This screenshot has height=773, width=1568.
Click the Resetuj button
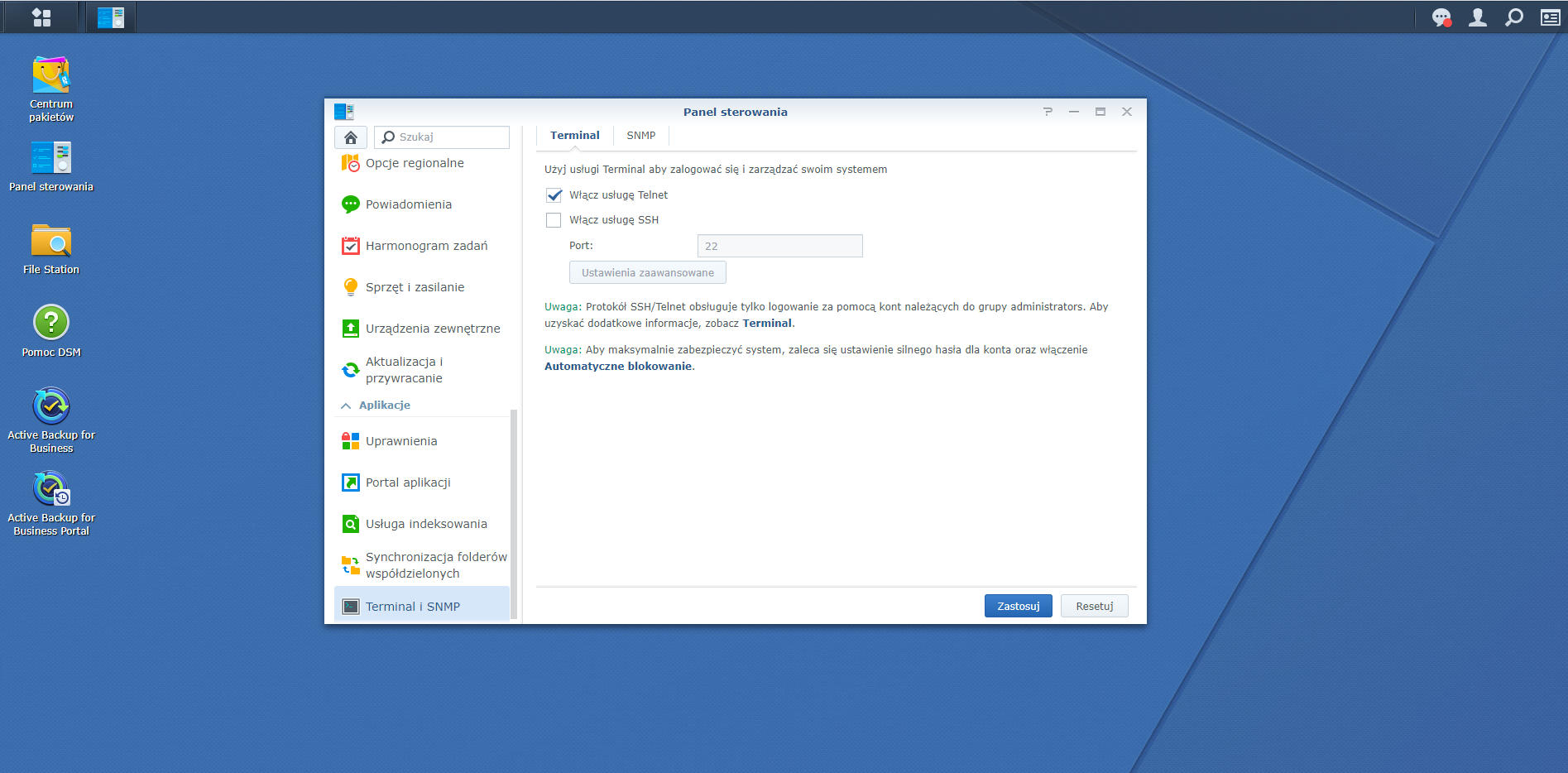pyautogui.click(x=1094, y=606)
